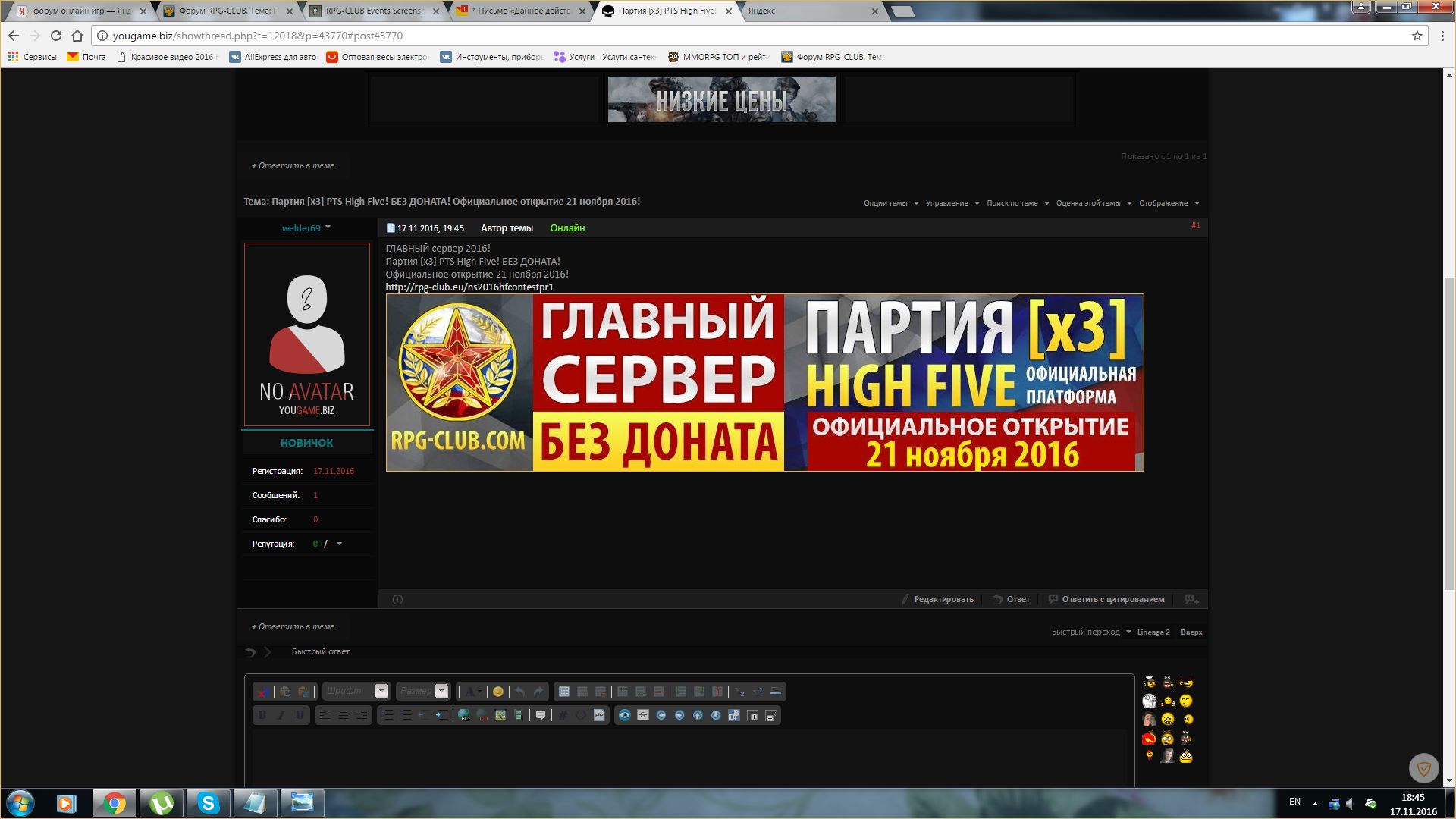
Task: Click the Wrap PHP icon
Action: [x=599, y=715]
